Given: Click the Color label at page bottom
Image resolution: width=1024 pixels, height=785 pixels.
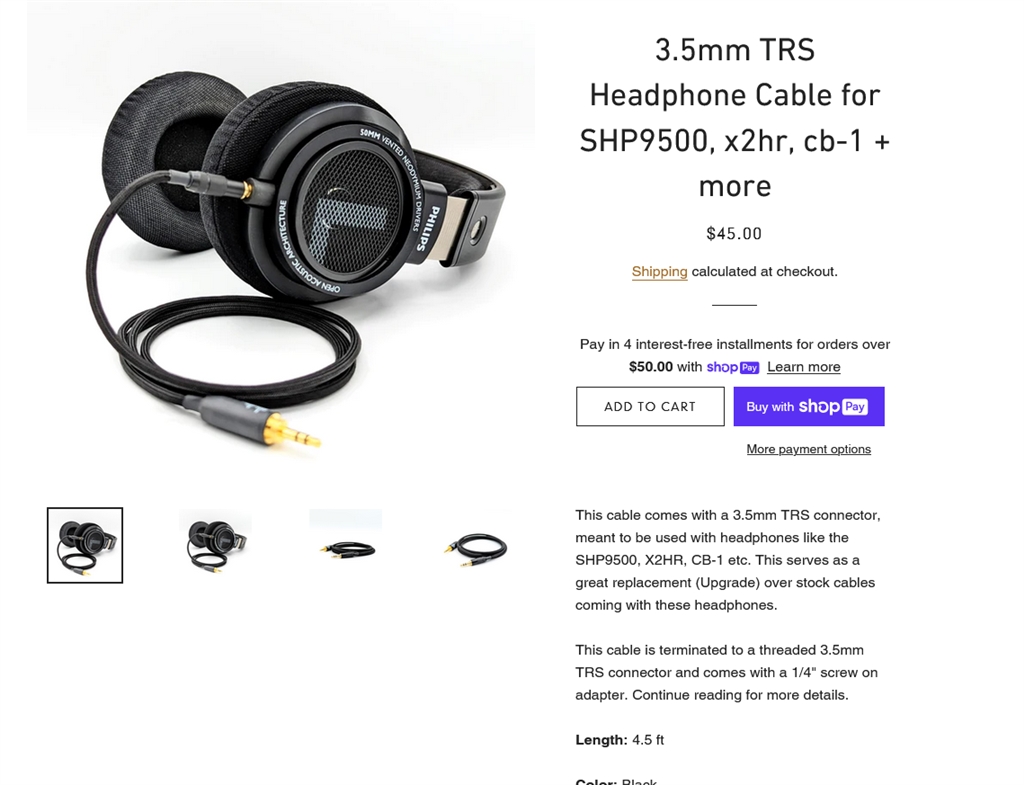Looking at the screenshot, I should coord(596,780).
